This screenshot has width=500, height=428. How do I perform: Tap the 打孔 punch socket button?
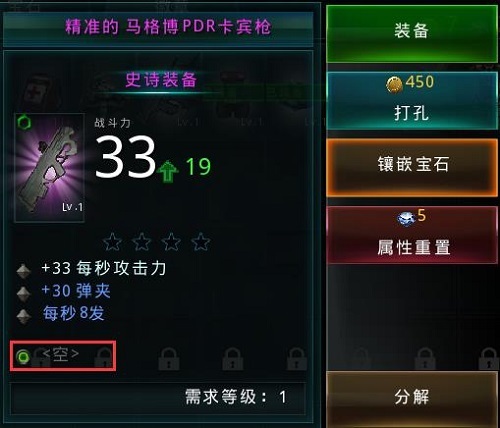tap(412, 101)
